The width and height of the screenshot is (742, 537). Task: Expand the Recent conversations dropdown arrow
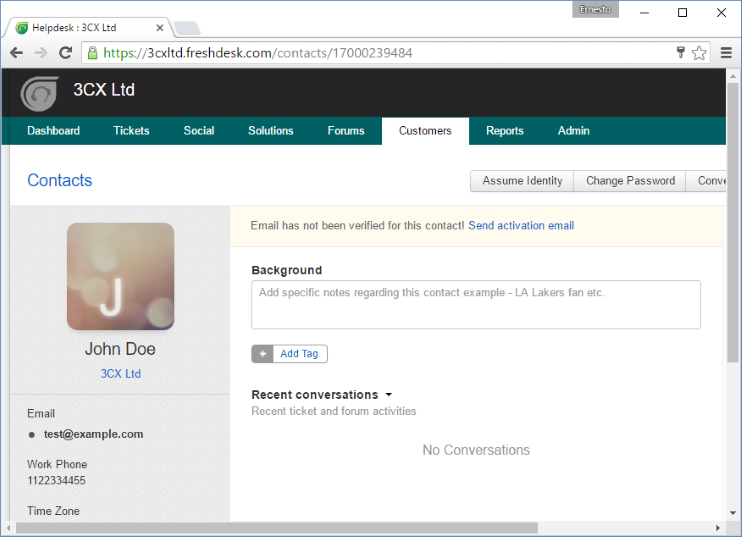coord(389,394)
